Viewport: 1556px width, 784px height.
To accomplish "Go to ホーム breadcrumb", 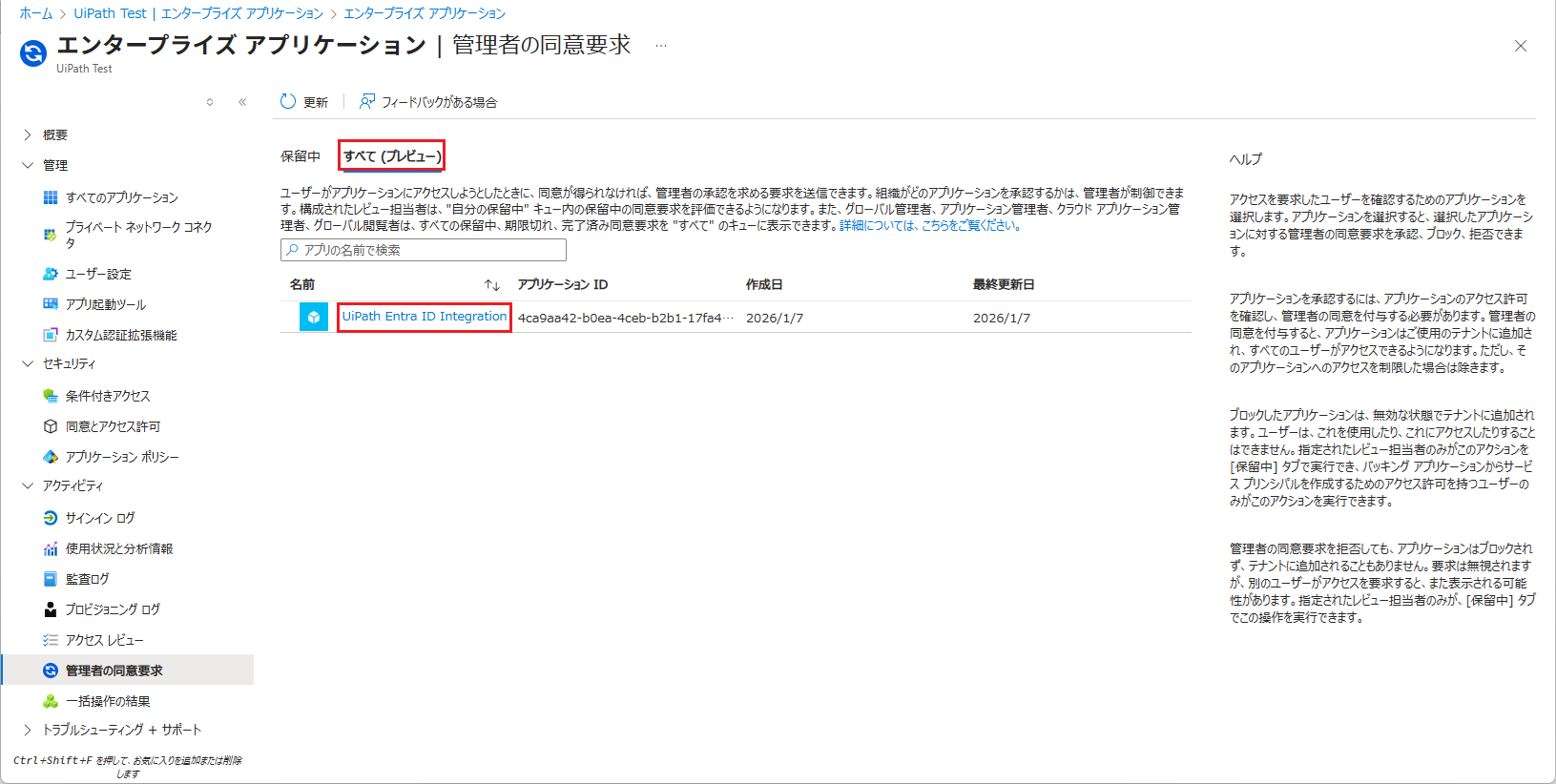I will tap(36, 13).
